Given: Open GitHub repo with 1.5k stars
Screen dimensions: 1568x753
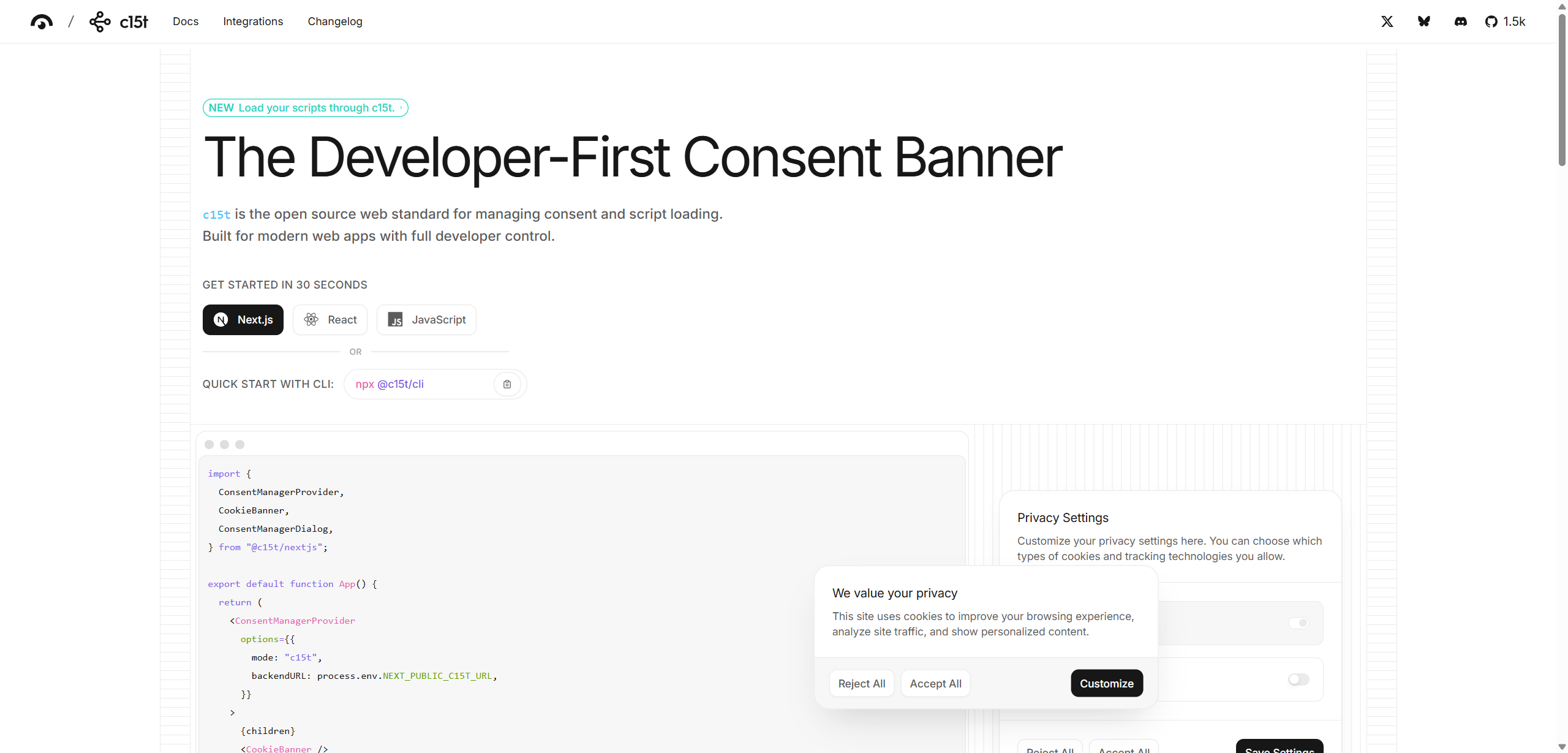Looking at the screenshot, I should pos(1505,21).
